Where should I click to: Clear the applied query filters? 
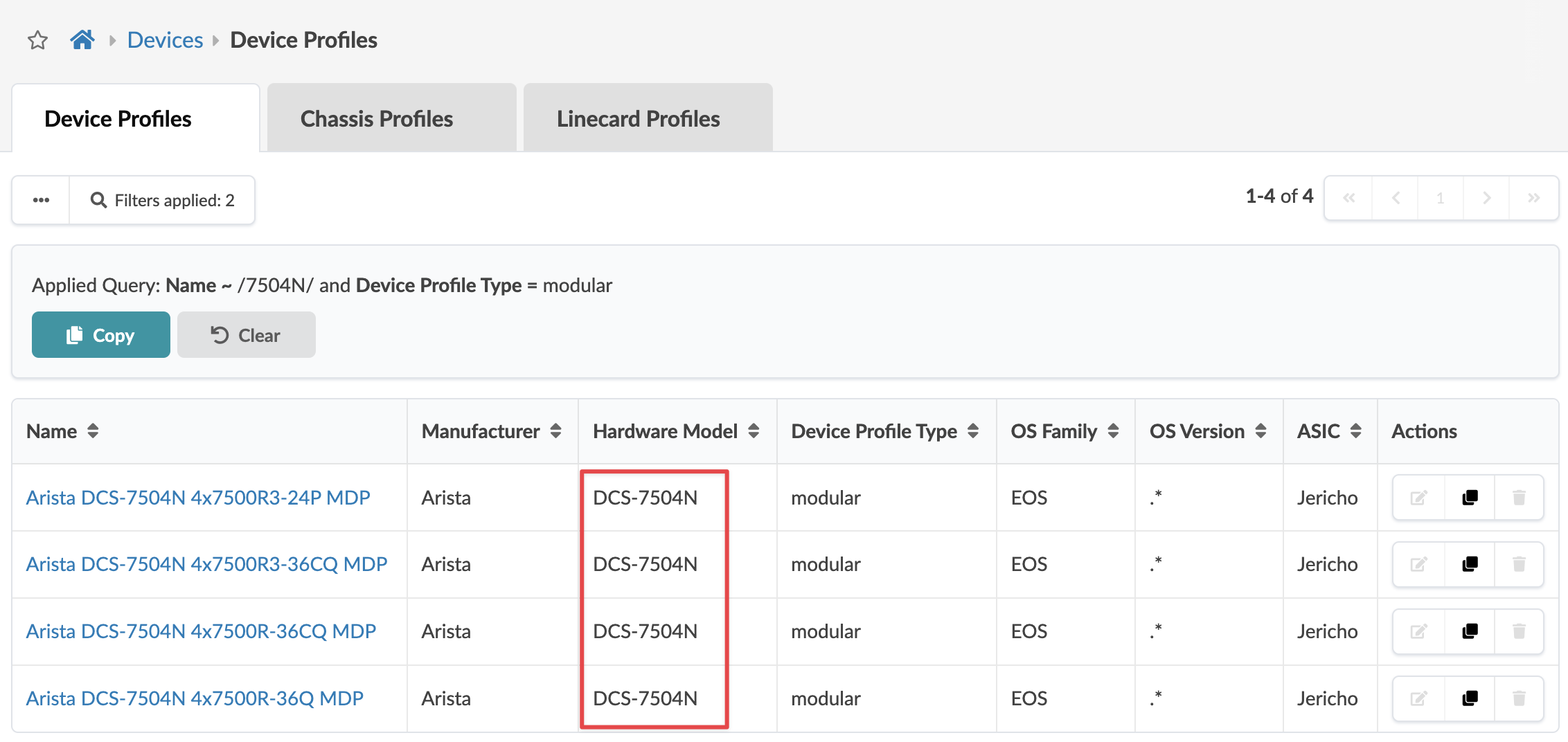point(246,335)
